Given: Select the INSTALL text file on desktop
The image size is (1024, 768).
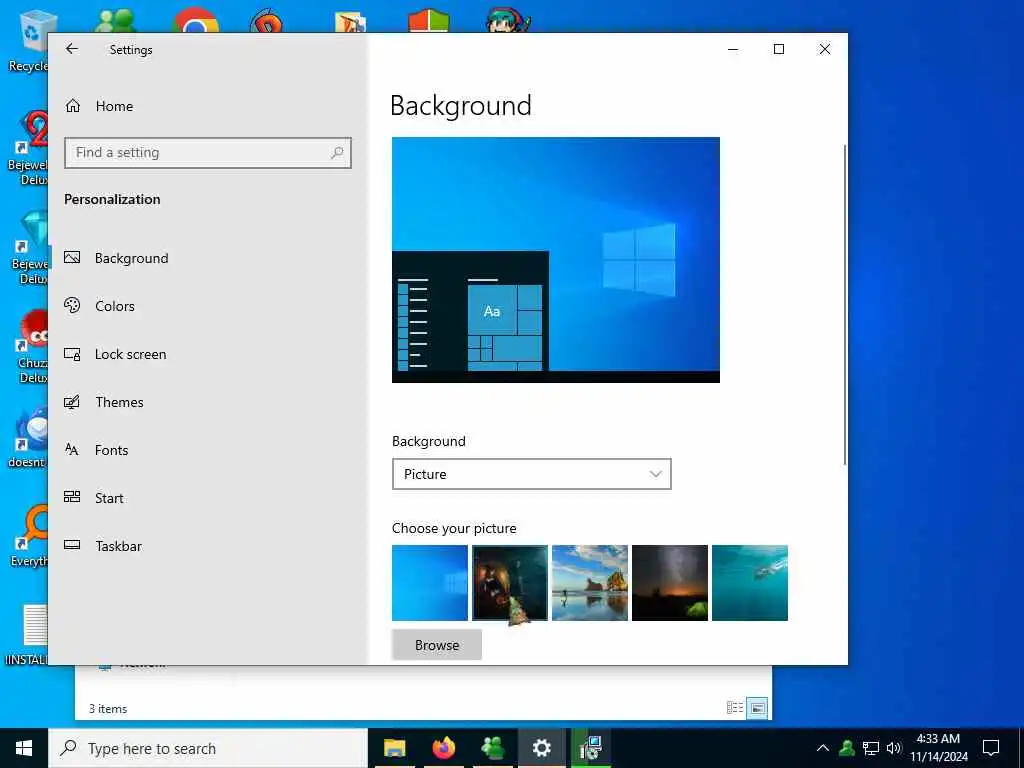Looking at the screenshot, I should point(27,635).
